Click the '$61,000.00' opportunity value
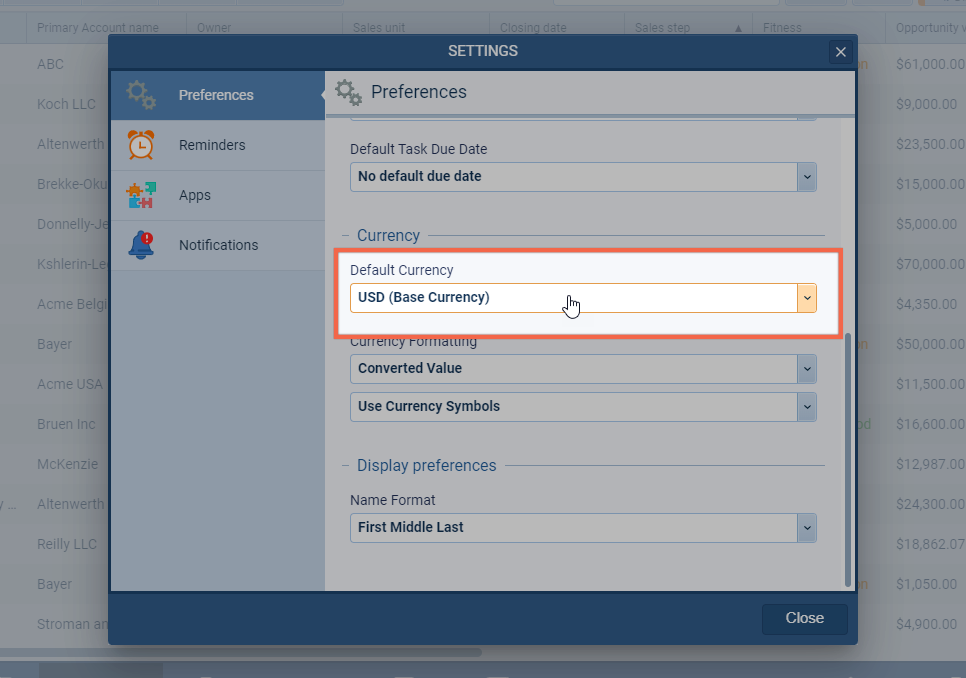Image resolution: width=966 pixels, height=678 pixels. [x=930, y=64]
